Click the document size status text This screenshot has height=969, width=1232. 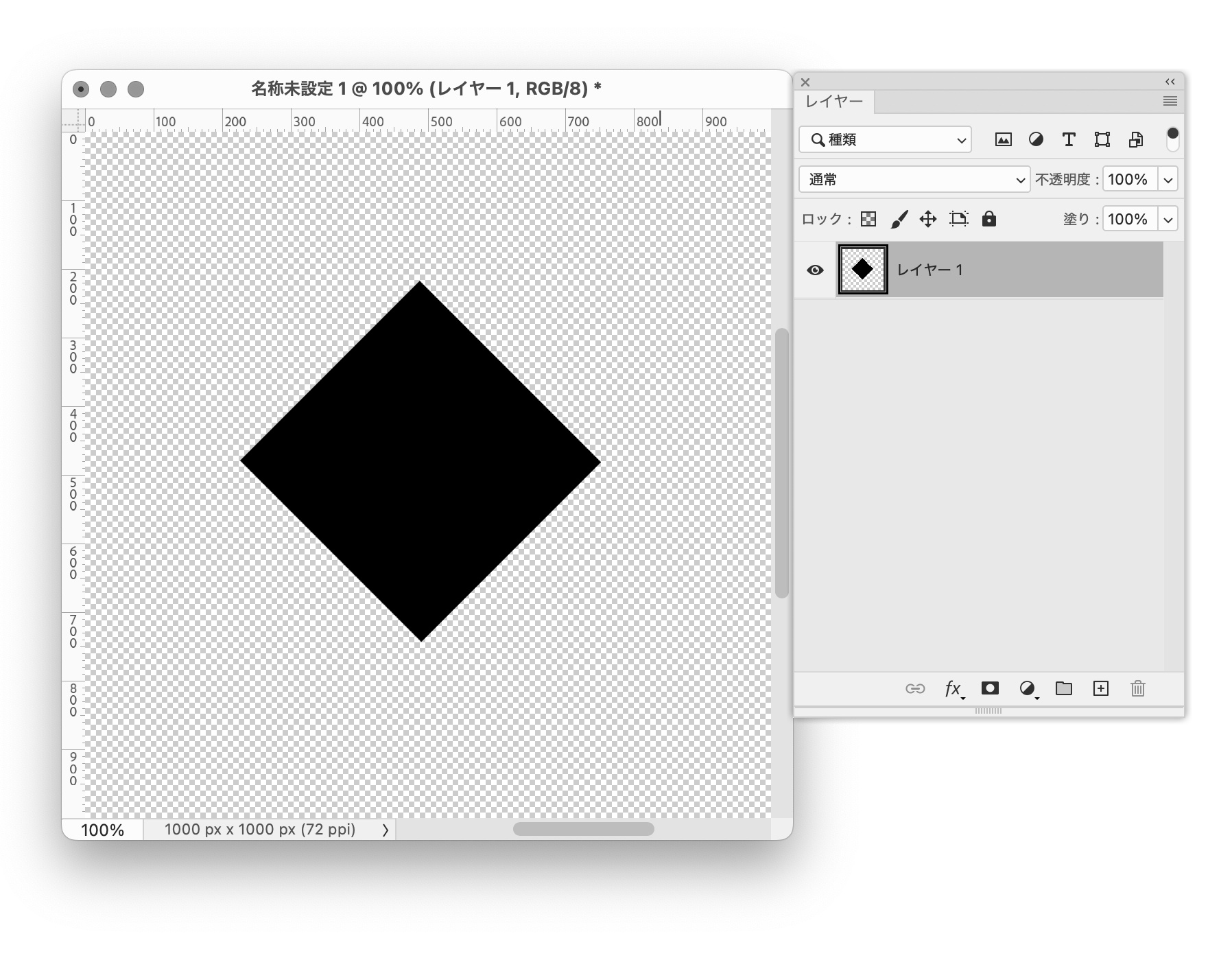click(x=260, y=829)
